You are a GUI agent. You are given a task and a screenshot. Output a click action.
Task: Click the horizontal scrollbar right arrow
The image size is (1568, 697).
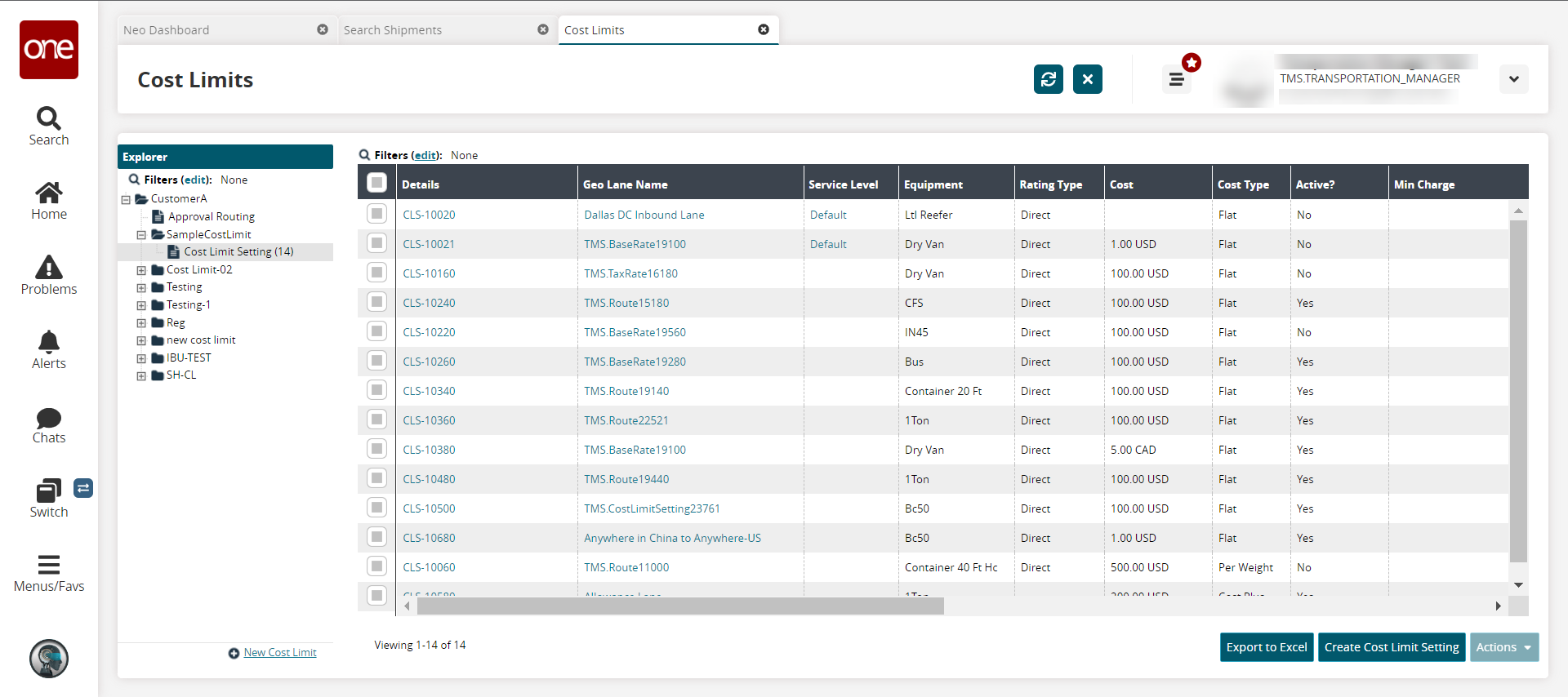point(1499,606)
